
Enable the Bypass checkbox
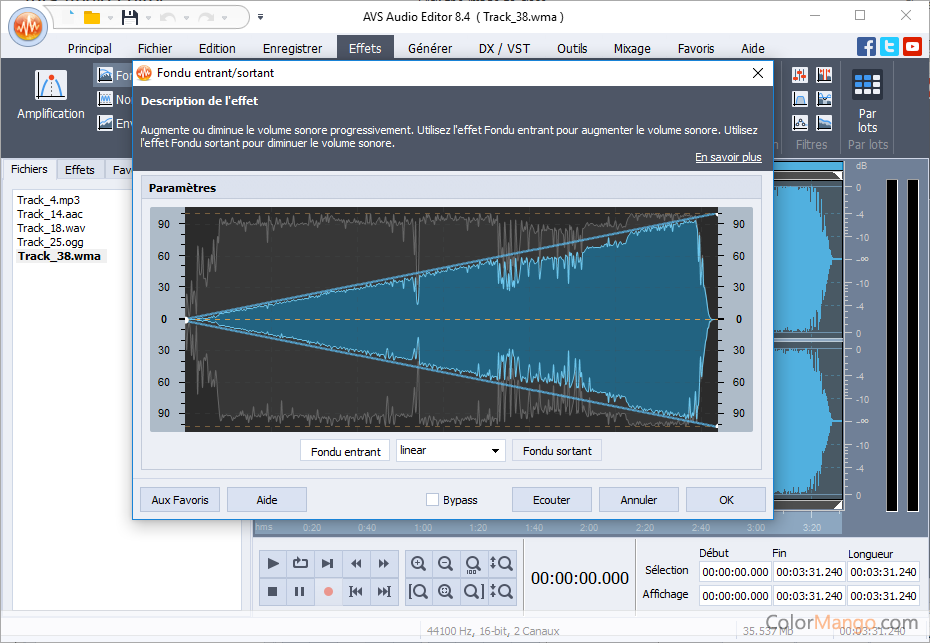tap(432, 500)
